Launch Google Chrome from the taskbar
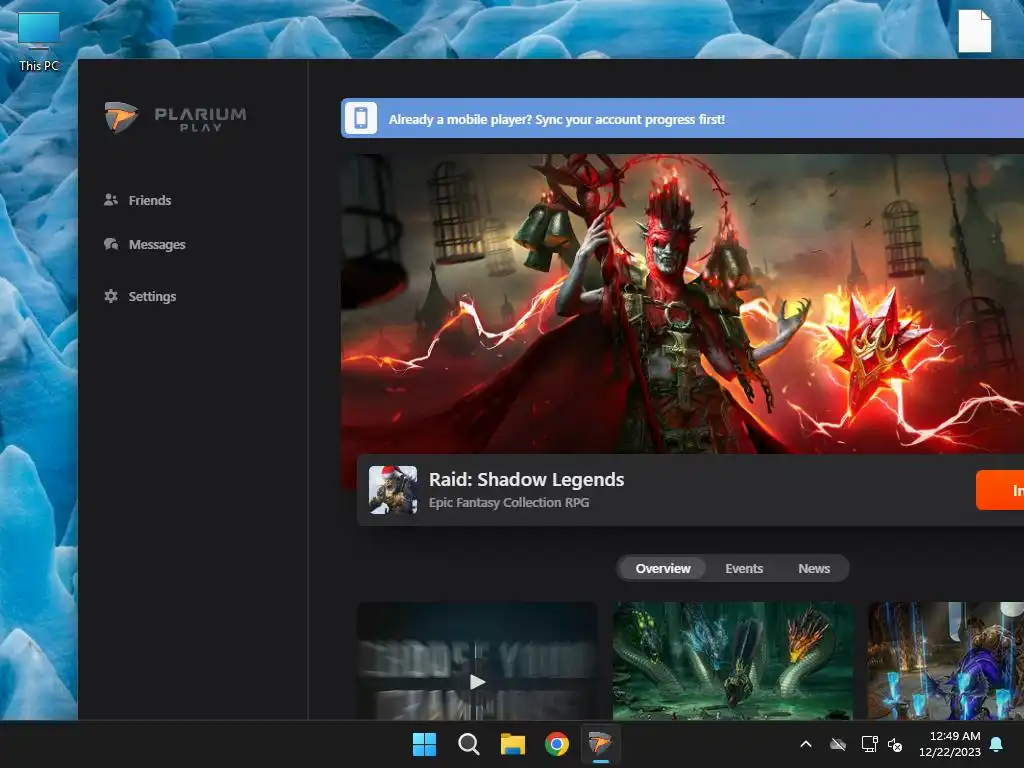Viewport: 1024px width, 768px height. pyautogui.click(x=556, y=744)
